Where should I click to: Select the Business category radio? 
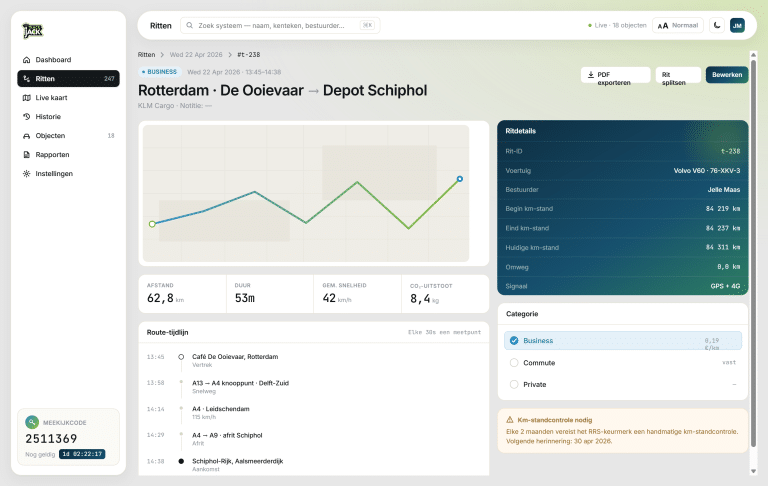click(514, 340)
